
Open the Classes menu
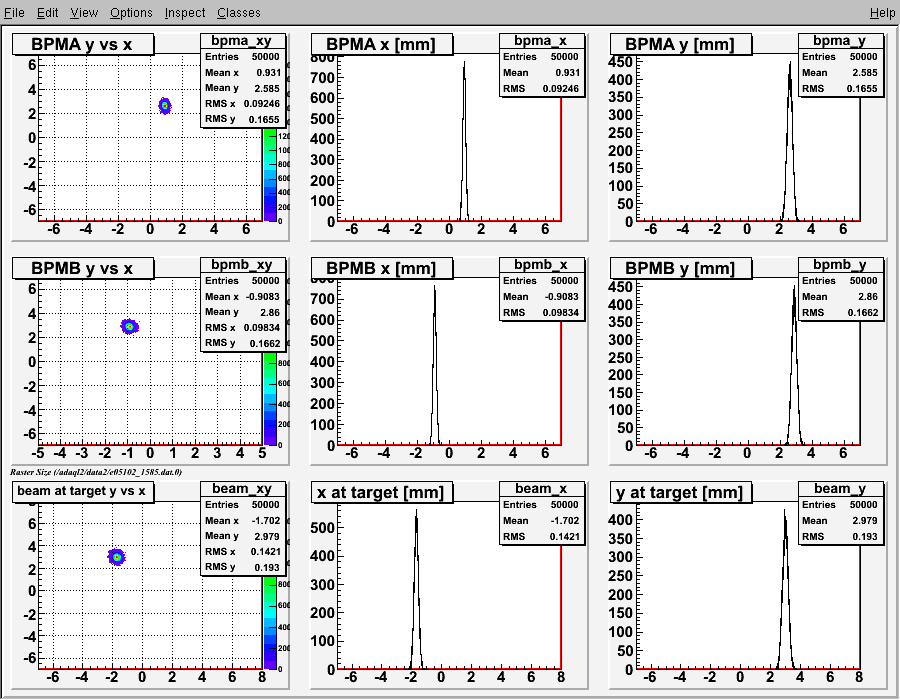coord(238,13)
